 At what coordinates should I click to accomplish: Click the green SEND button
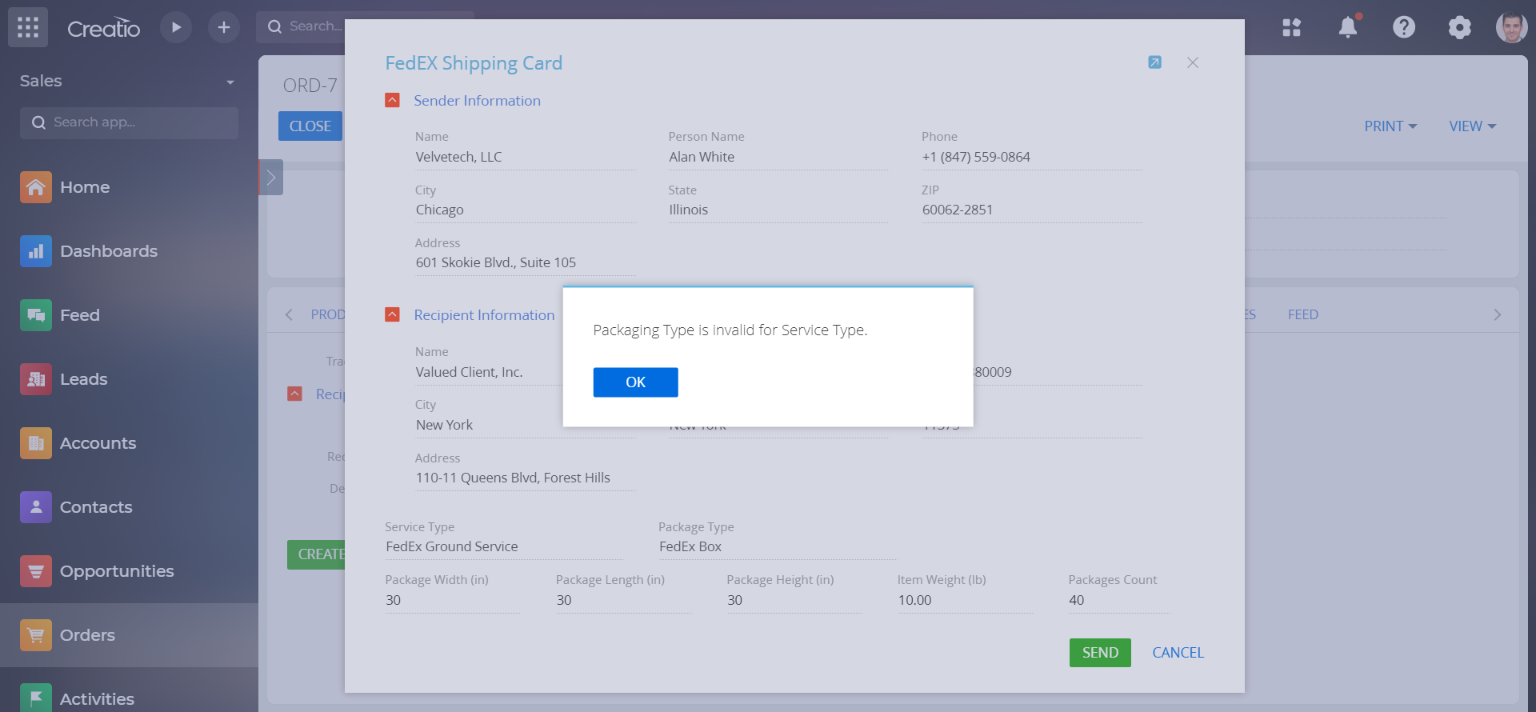pos(1100,652)
